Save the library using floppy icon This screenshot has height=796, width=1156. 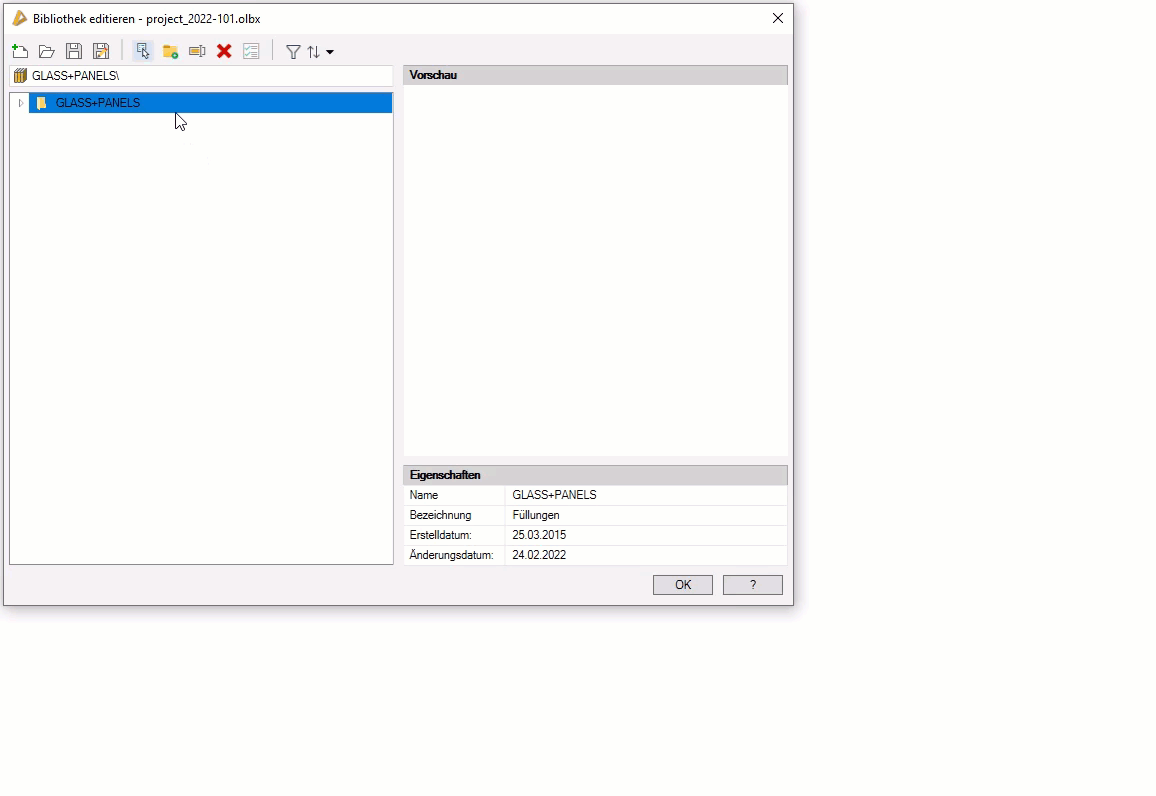(74, 51)
